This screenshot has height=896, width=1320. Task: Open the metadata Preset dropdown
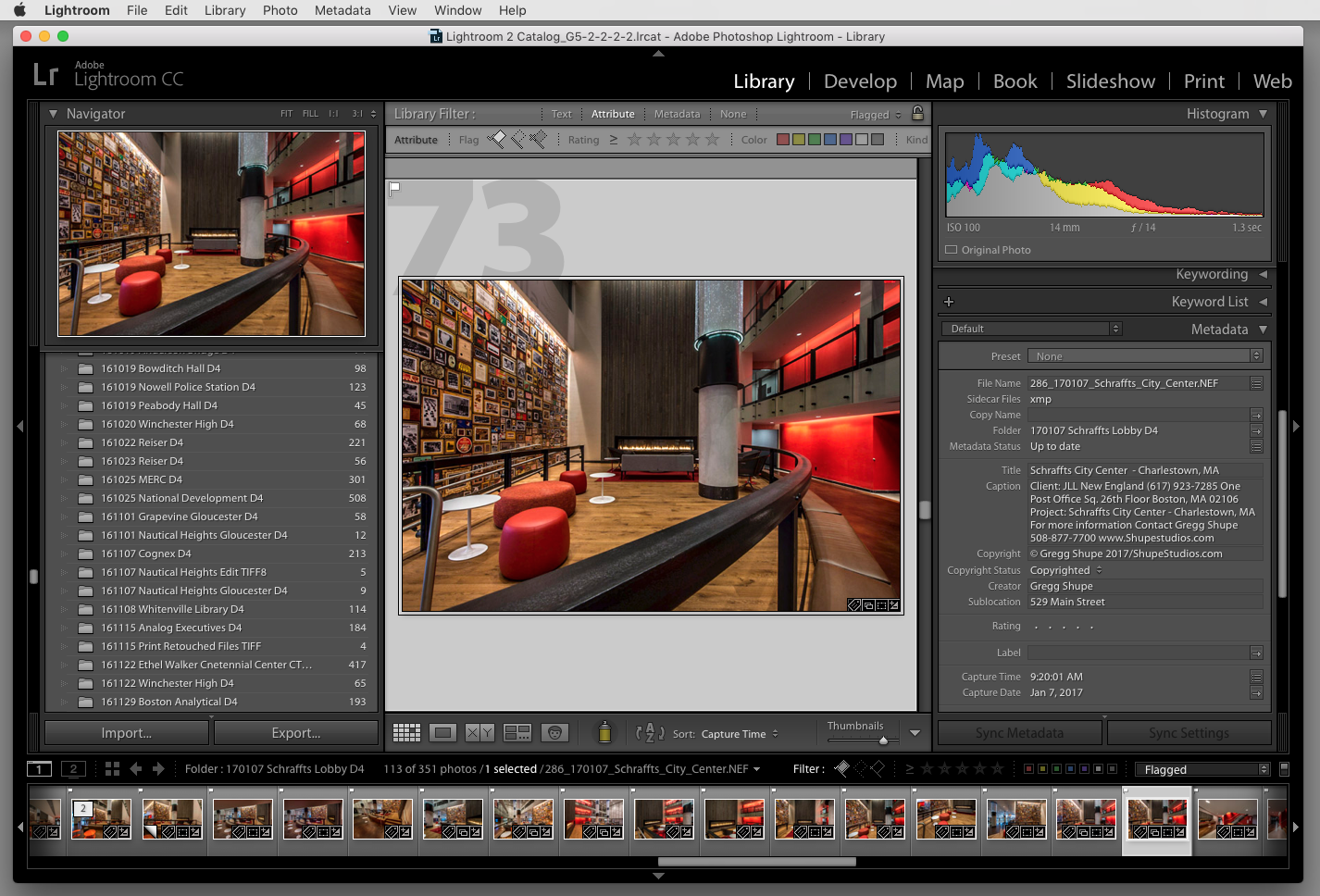1145,356
